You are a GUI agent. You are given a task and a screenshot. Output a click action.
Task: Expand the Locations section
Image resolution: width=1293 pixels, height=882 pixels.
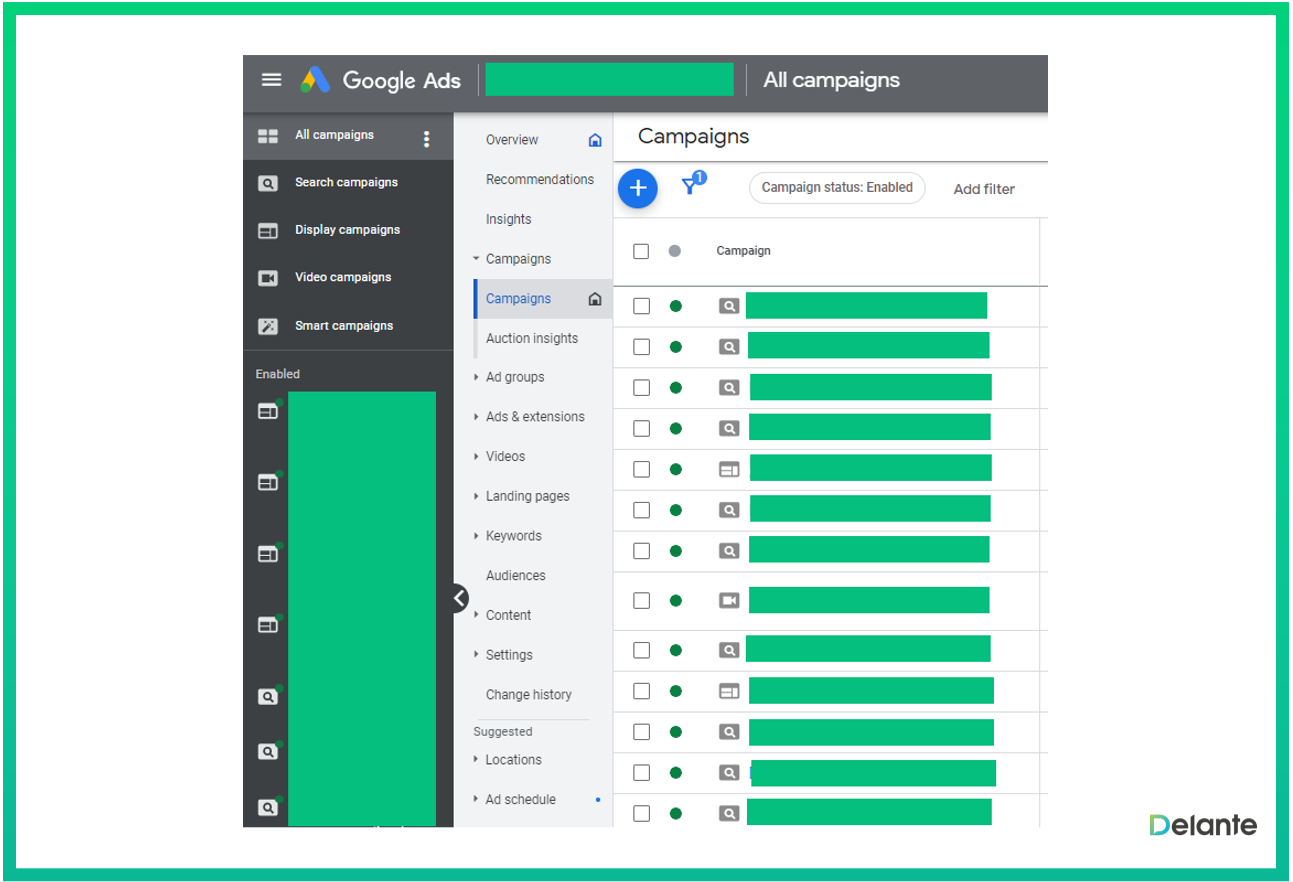pyautogui.click(x=477, y=760)
